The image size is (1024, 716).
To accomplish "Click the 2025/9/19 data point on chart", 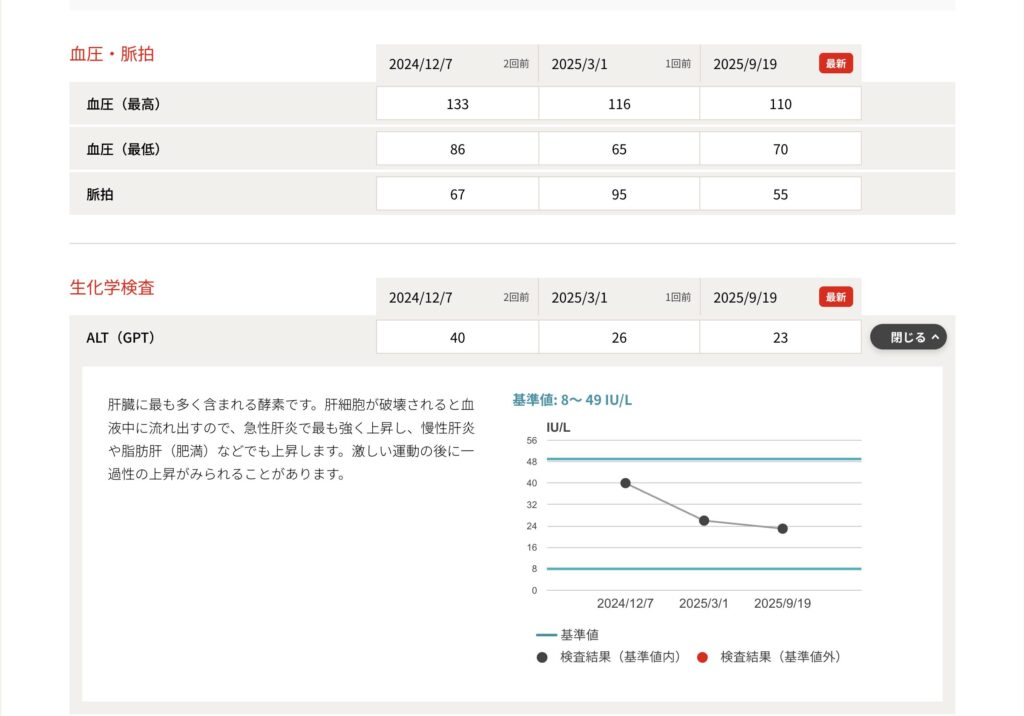I will pos(782,528).
